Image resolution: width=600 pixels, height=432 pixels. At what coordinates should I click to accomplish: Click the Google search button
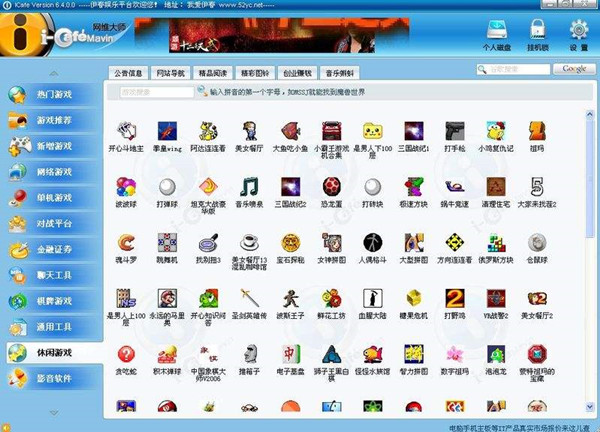[x=574, y=69]
